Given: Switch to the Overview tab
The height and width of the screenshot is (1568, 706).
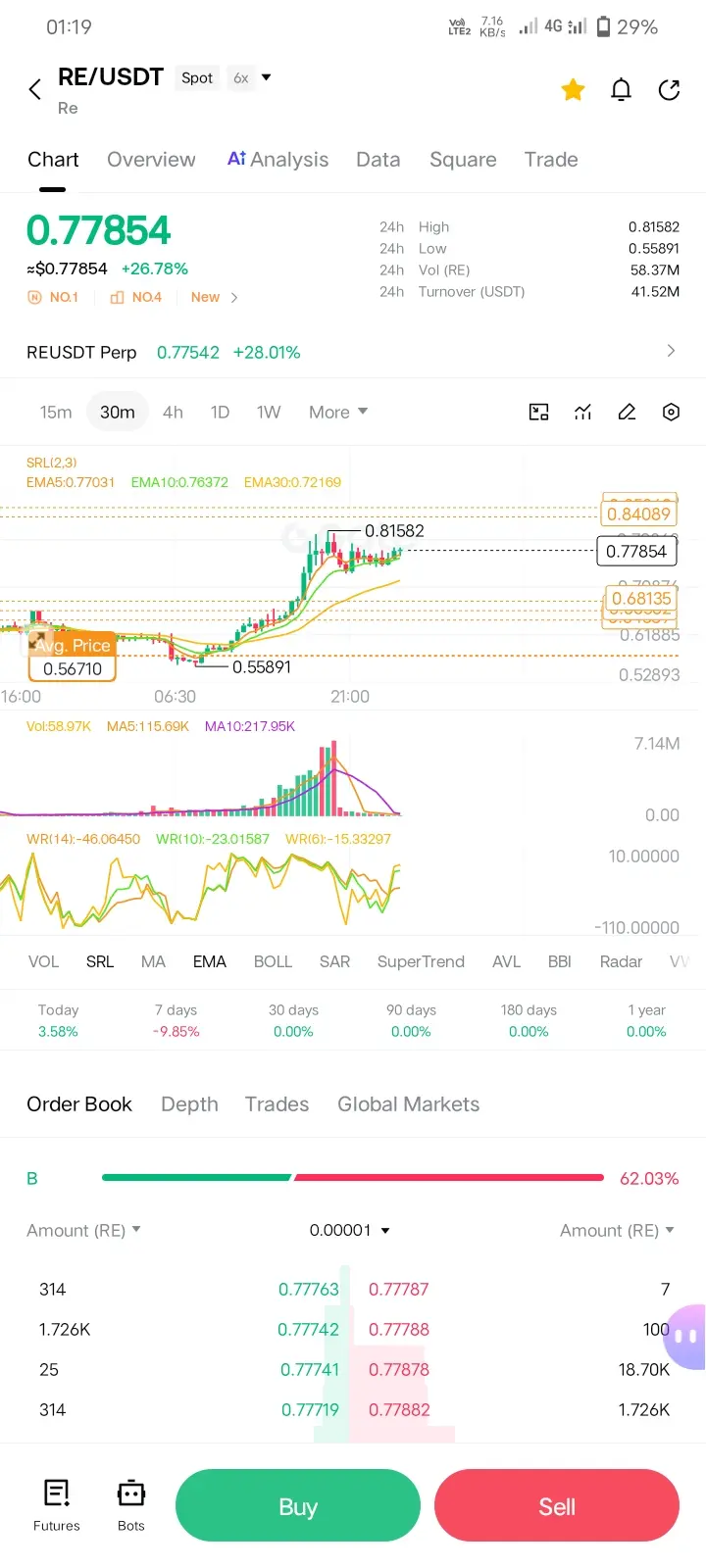Looking at the screenshot, I should 151,160.
